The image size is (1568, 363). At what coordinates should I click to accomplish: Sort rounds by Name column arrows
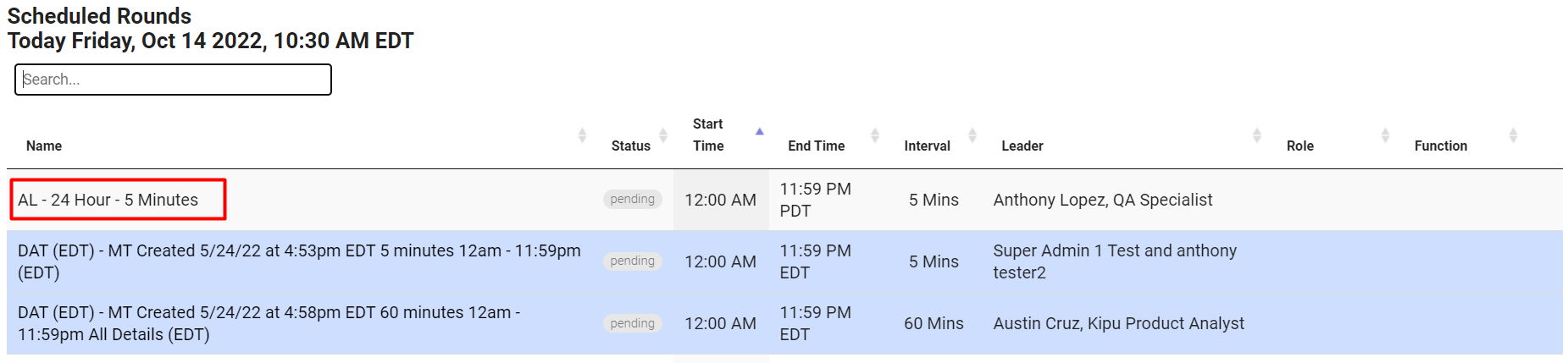(x=582, y=135)
